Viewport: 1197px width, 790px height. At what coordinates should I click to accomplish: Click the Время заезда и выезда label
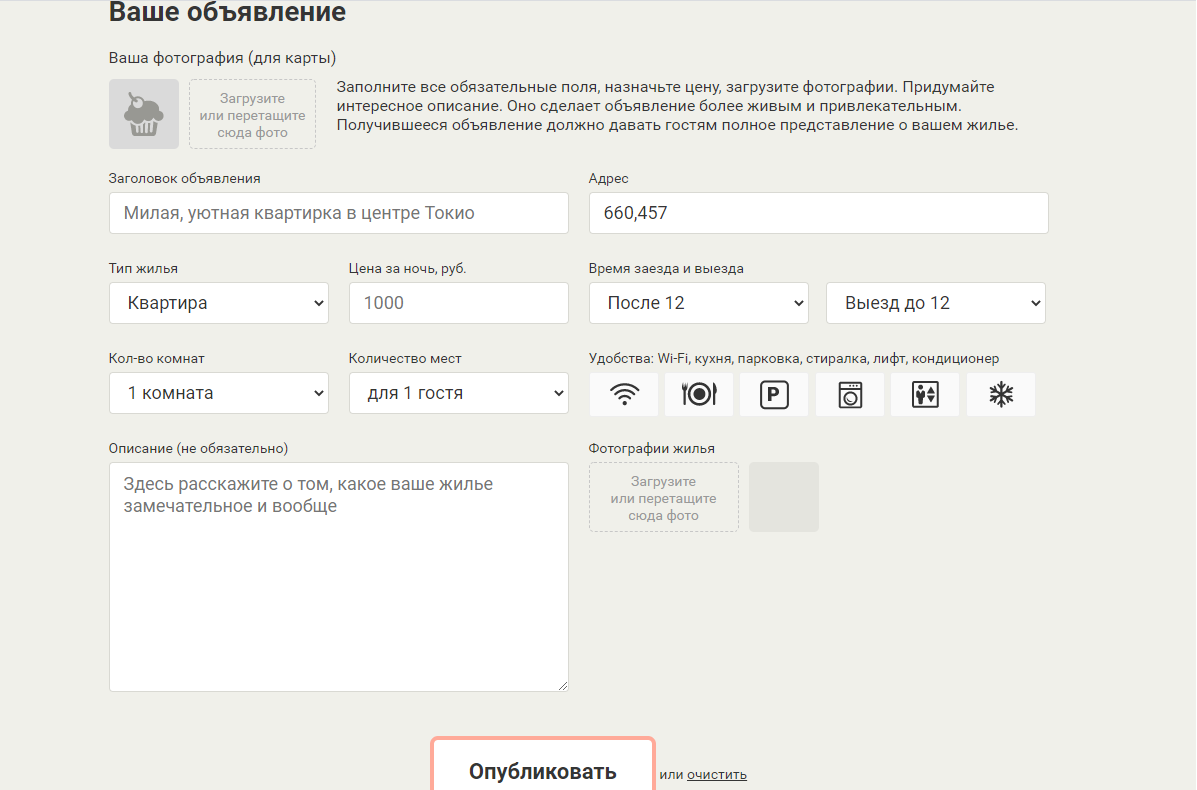click(x=666, y=269)
